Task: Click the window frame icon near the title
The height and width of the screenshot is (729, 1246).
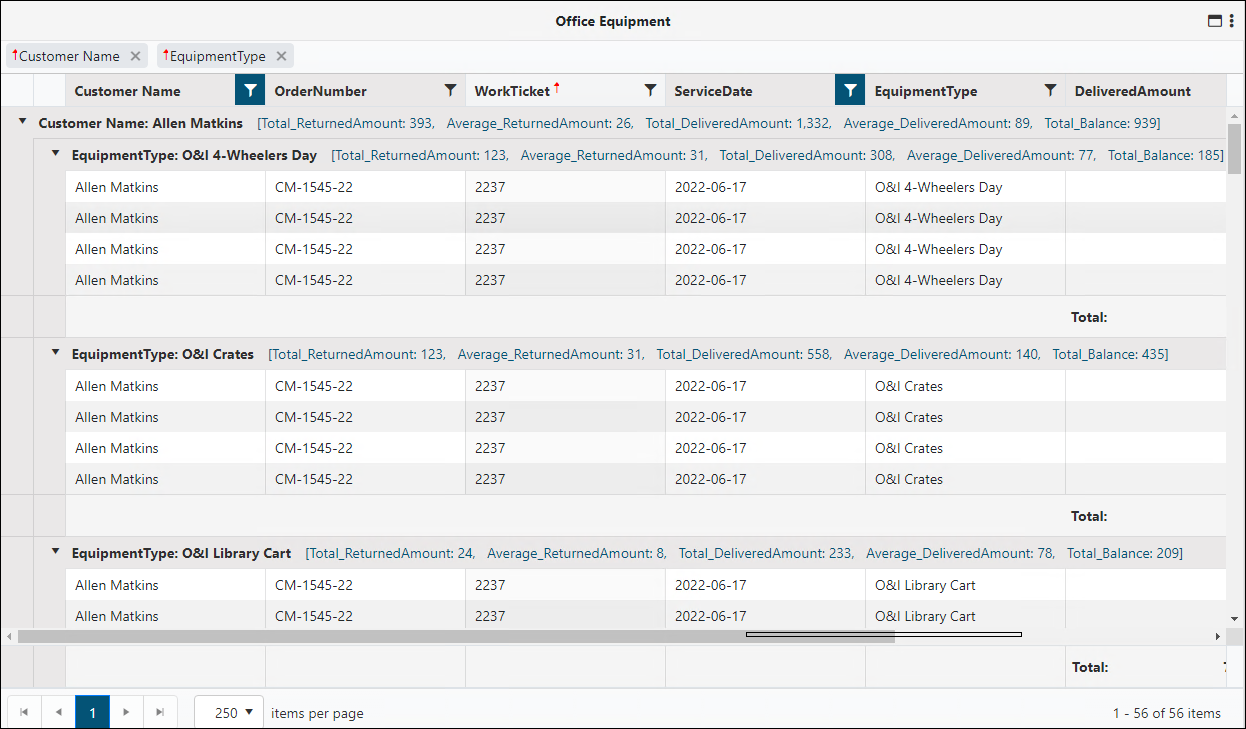Action: tap(1214, 20)
